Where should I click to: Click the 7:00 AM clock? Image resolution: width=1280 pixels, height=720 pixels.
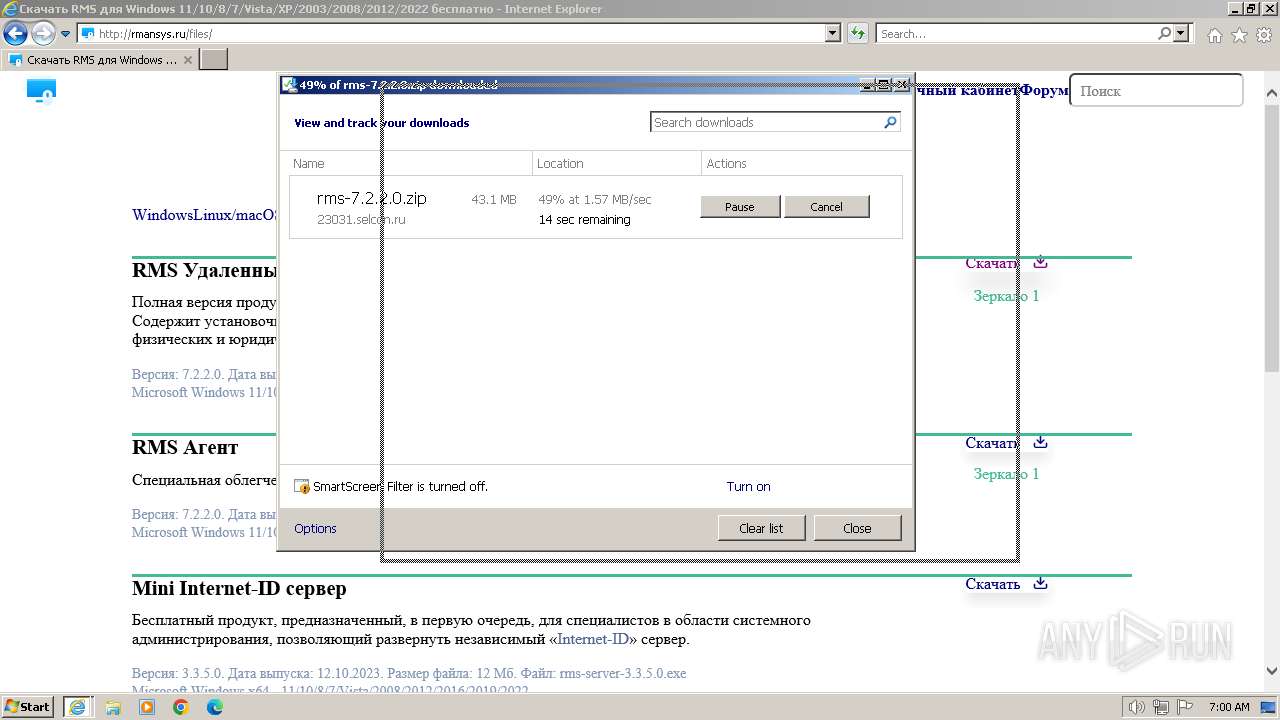(x=1229, y=707)
